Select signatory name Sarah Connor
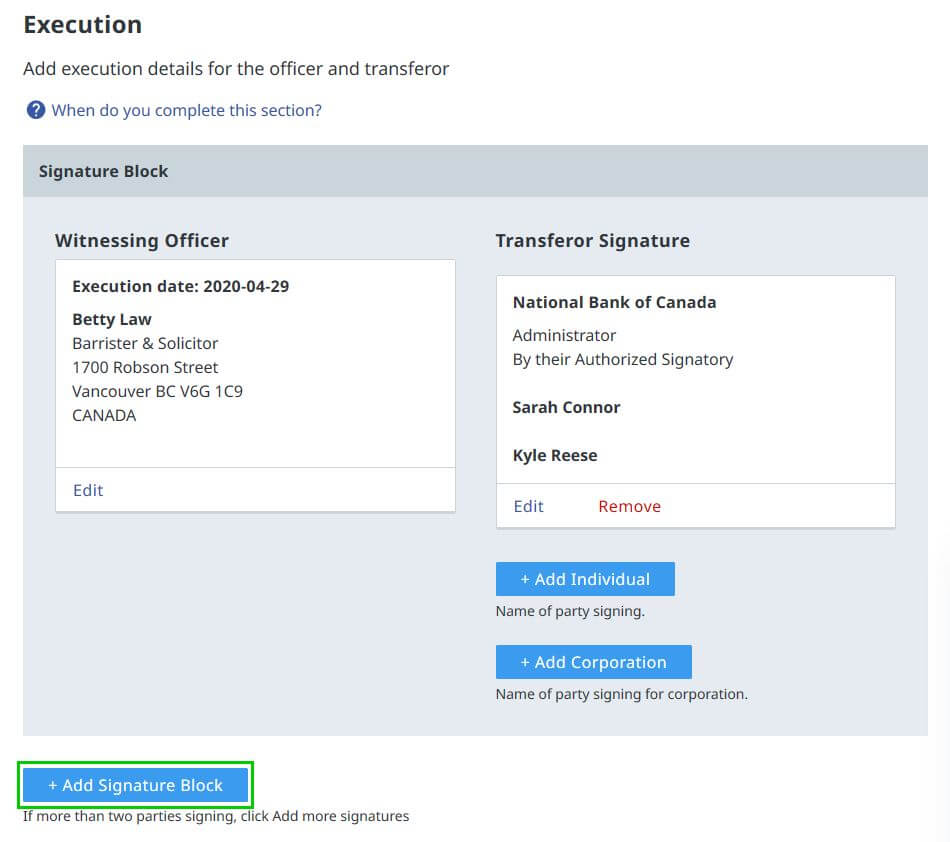This screenshot has width=950, height=842. point(566,407)
